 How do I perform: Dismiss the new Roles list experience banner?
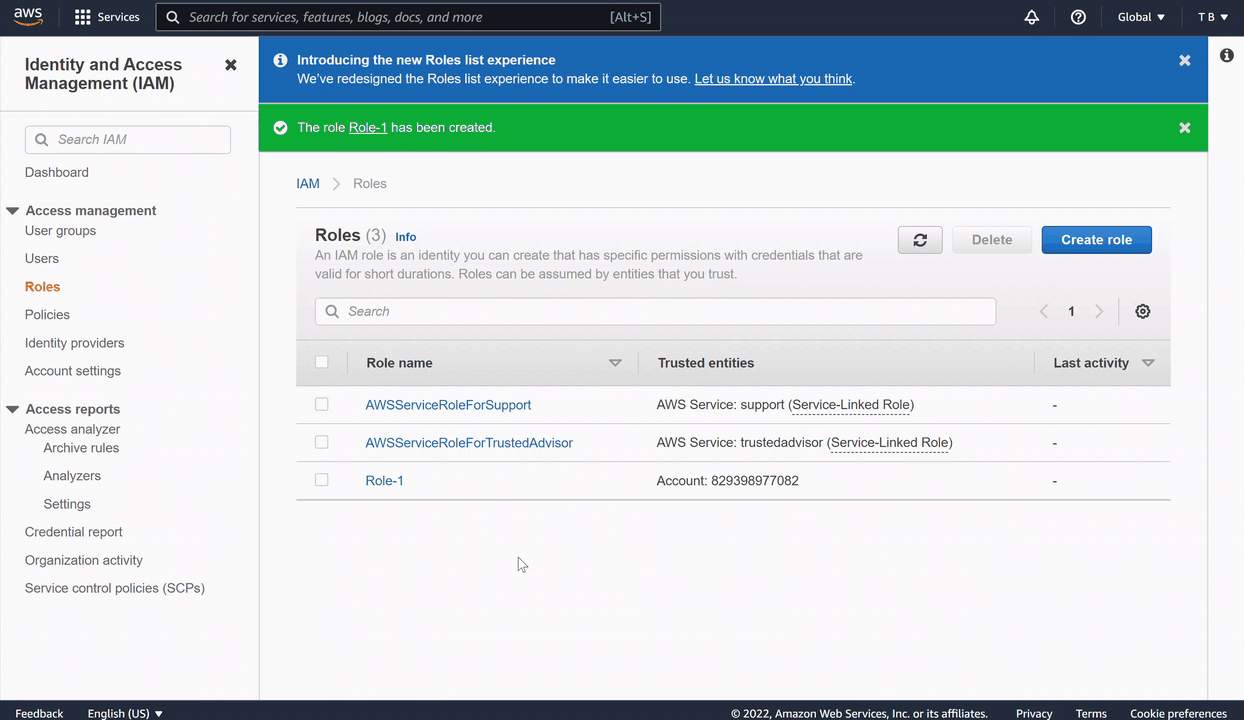click(1185, 61)
